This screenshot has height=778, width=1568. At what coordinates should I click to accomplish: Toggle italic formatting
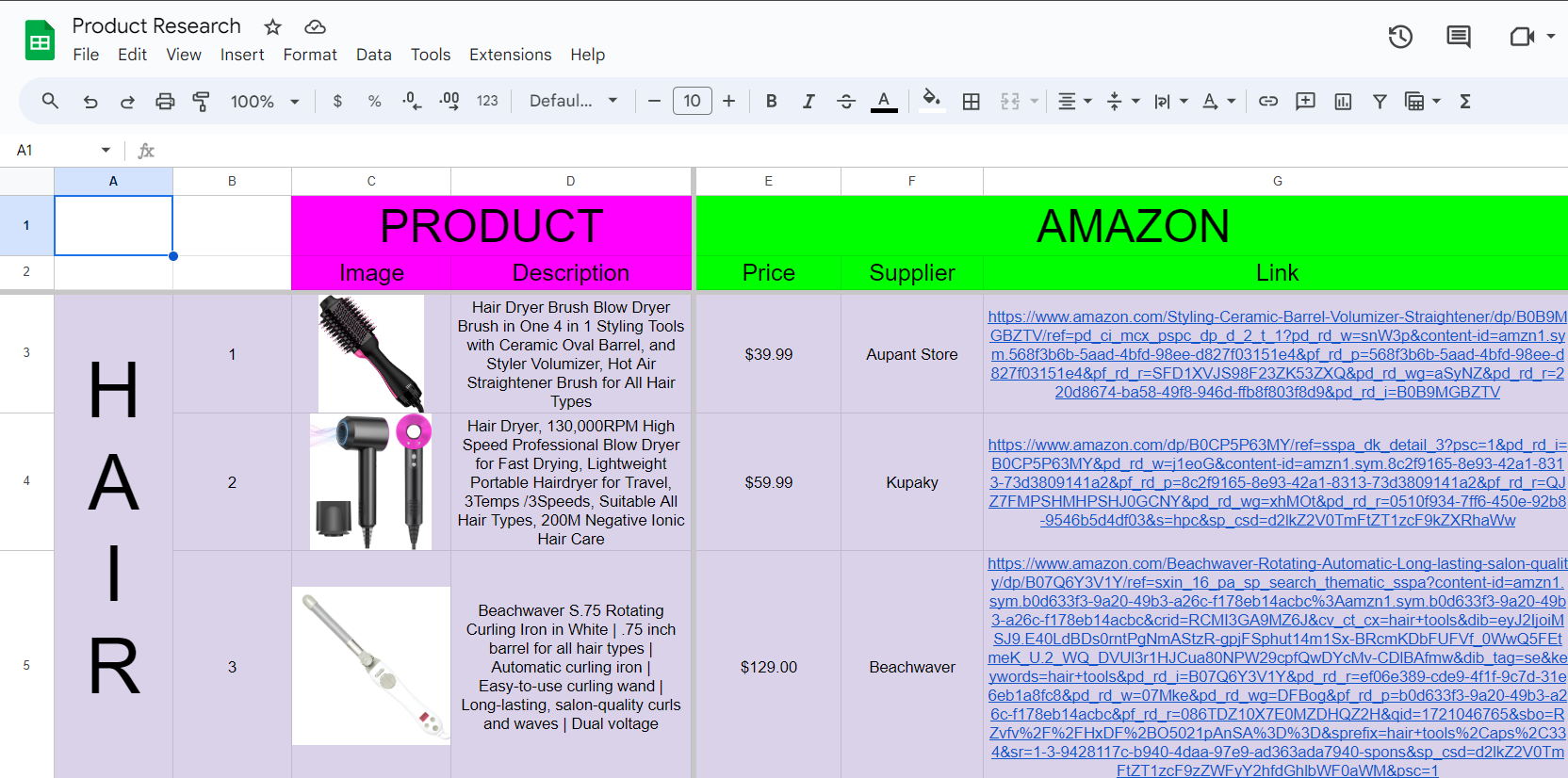(x=808, y=102)
